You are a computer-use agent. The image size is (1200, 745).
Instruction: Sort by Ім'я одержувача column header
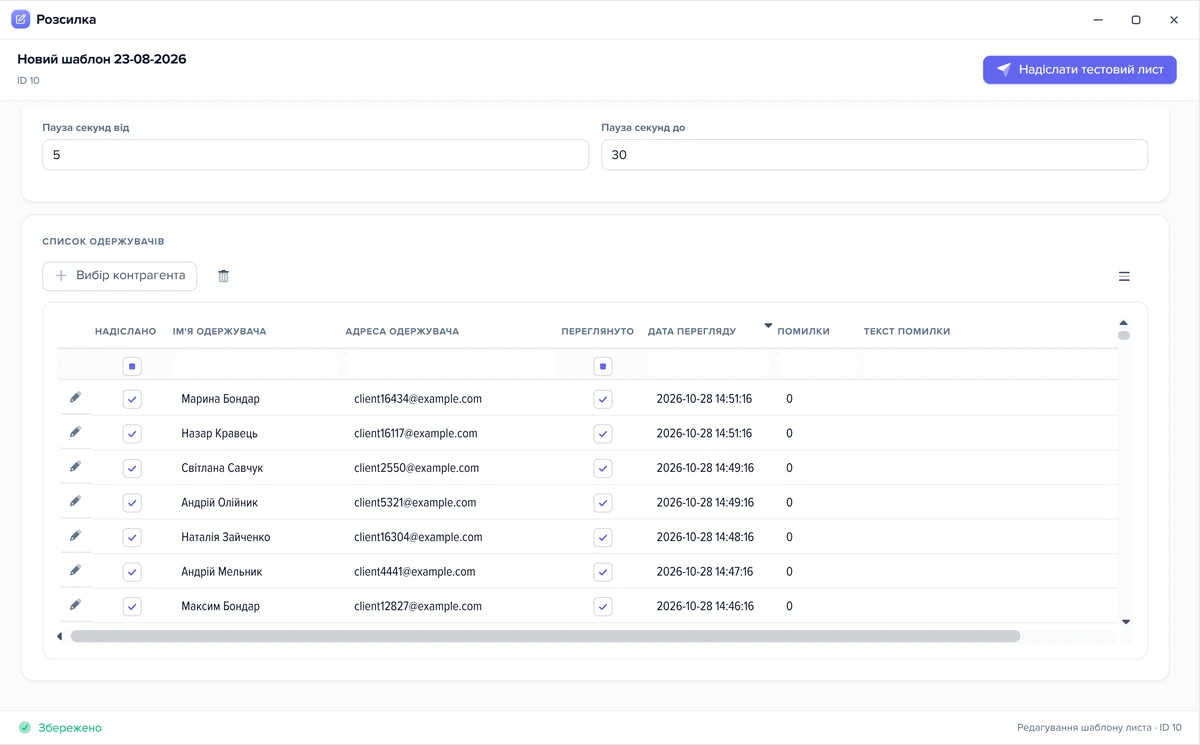click(x=220, y=331)
